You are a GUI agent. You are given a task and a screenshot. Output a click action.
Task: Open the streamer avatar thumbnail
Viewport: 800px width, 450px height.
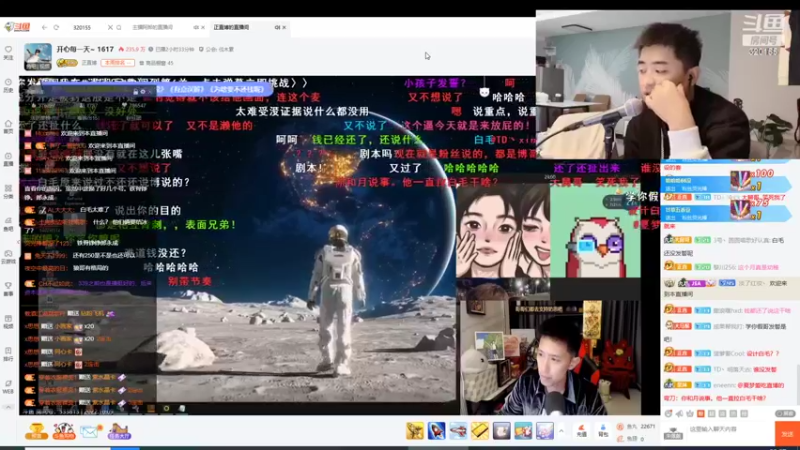tap(38, 57)
